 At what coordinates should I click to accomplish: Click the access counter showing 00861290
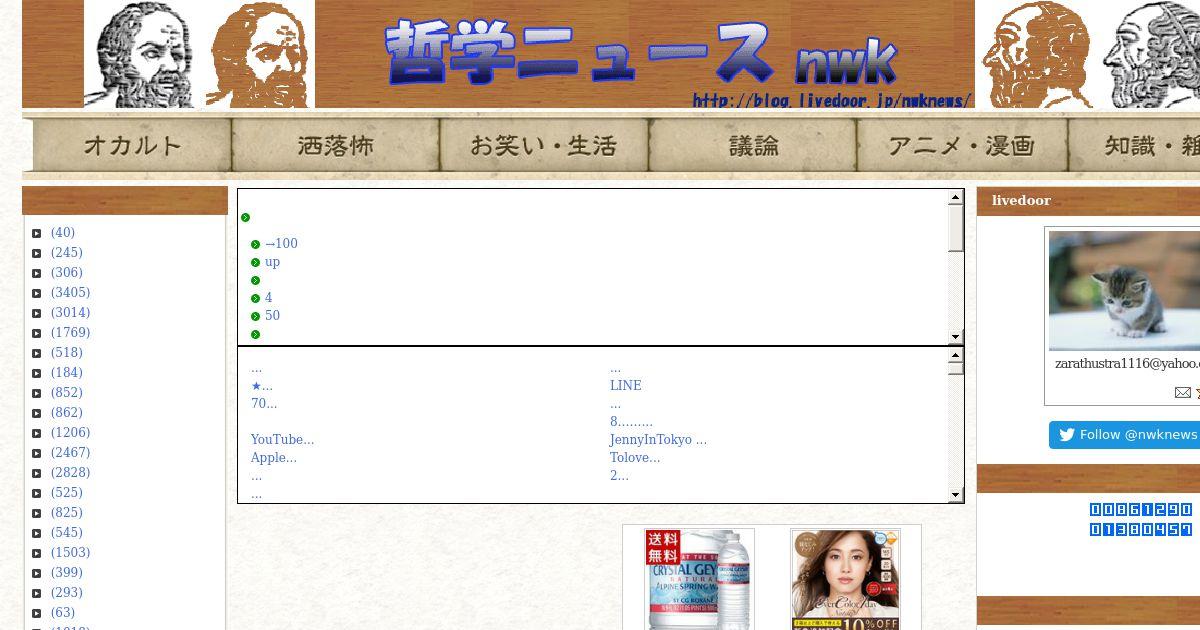(x=1140, y=510)
